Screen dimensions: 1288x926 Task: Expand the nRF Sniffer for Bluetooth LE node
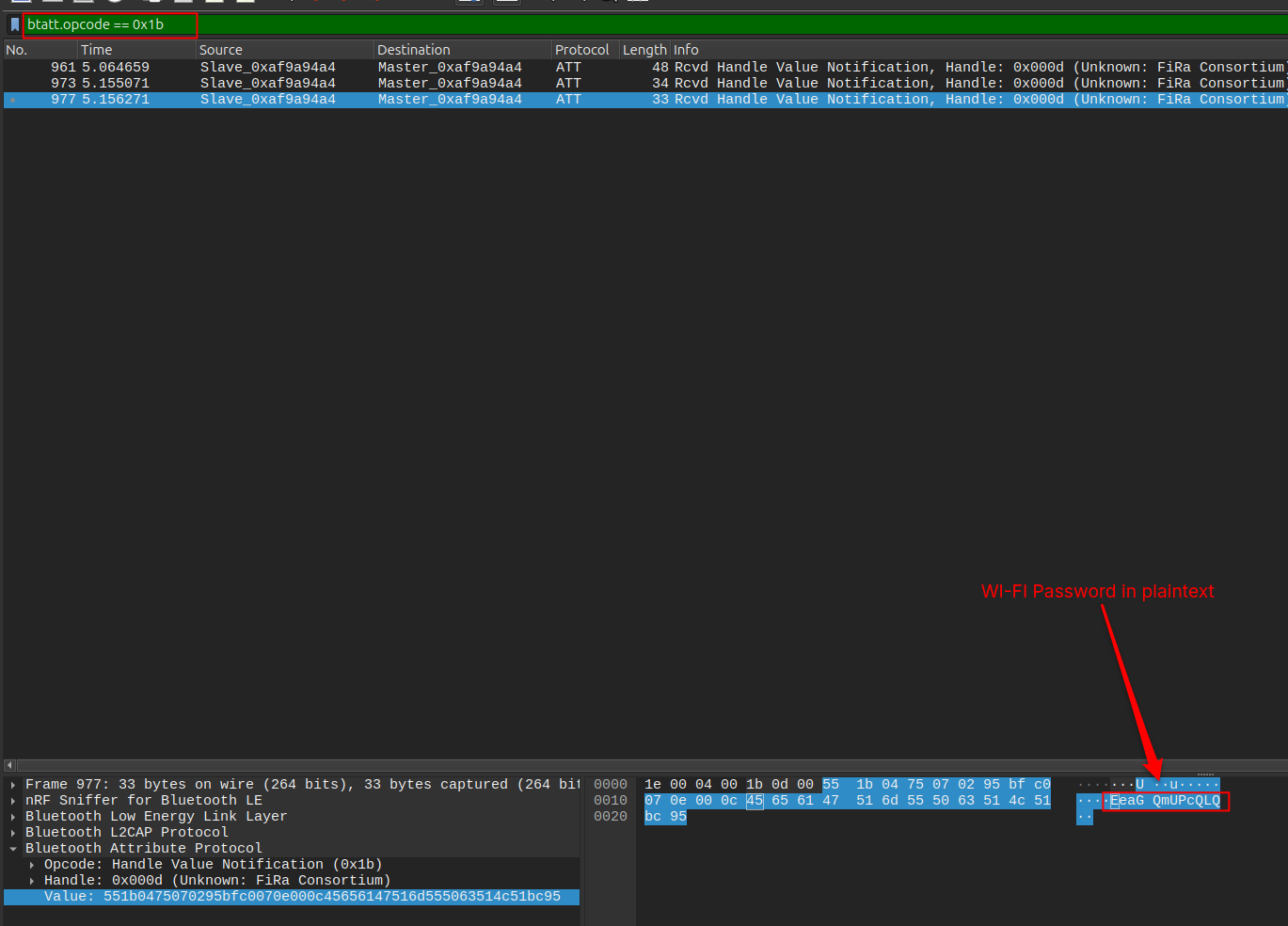pos(13,801)
